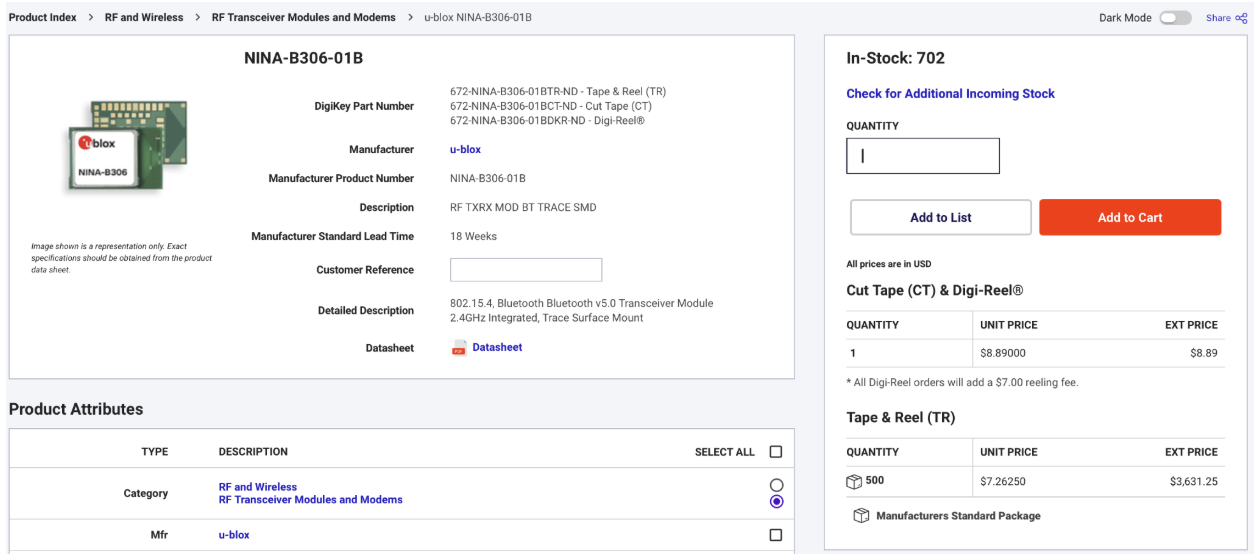The width and height of the screenshot is (1255, 554).
Task: Click the Manufacturers Standard Package label
Action: 958,516
